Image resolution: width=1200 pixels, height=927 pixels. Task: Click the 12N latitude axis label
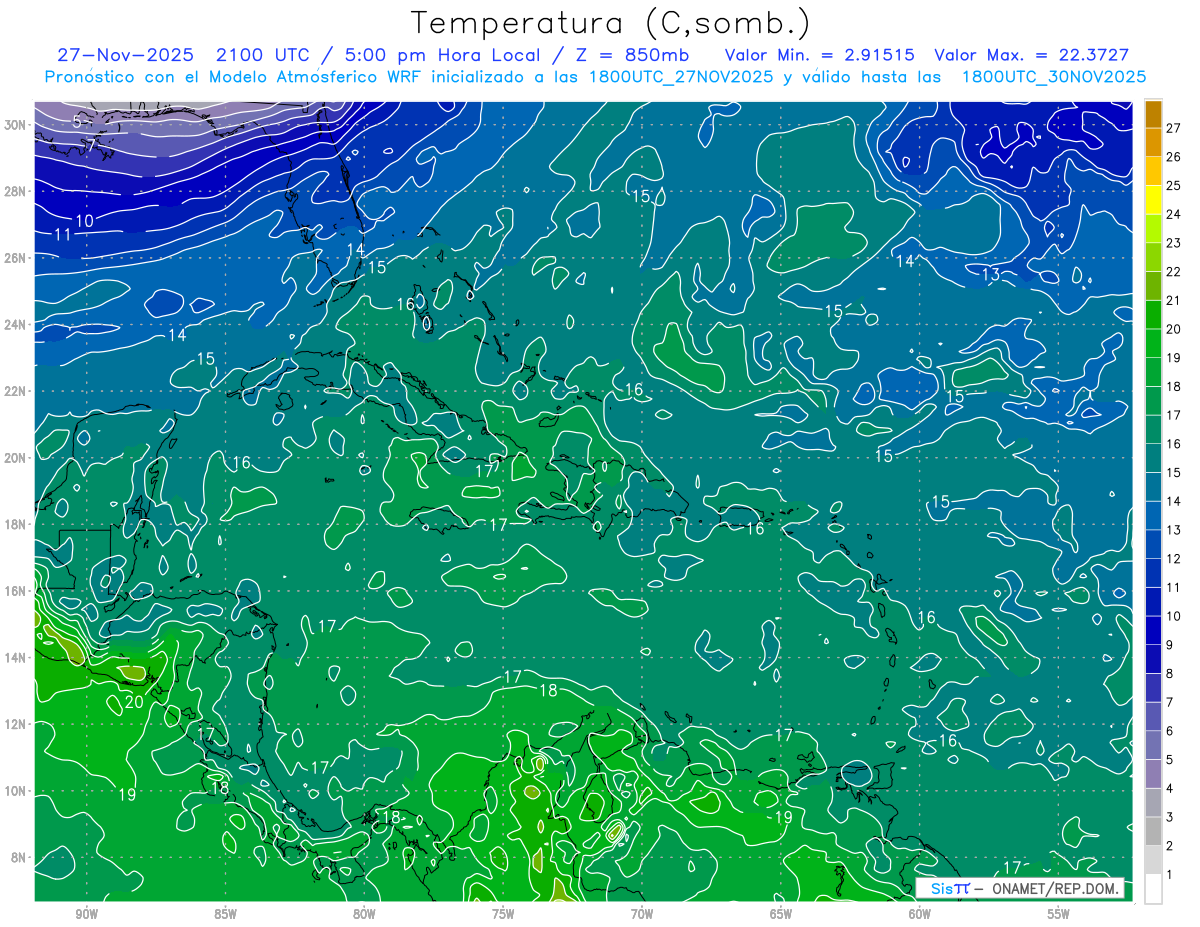(16, 724)
